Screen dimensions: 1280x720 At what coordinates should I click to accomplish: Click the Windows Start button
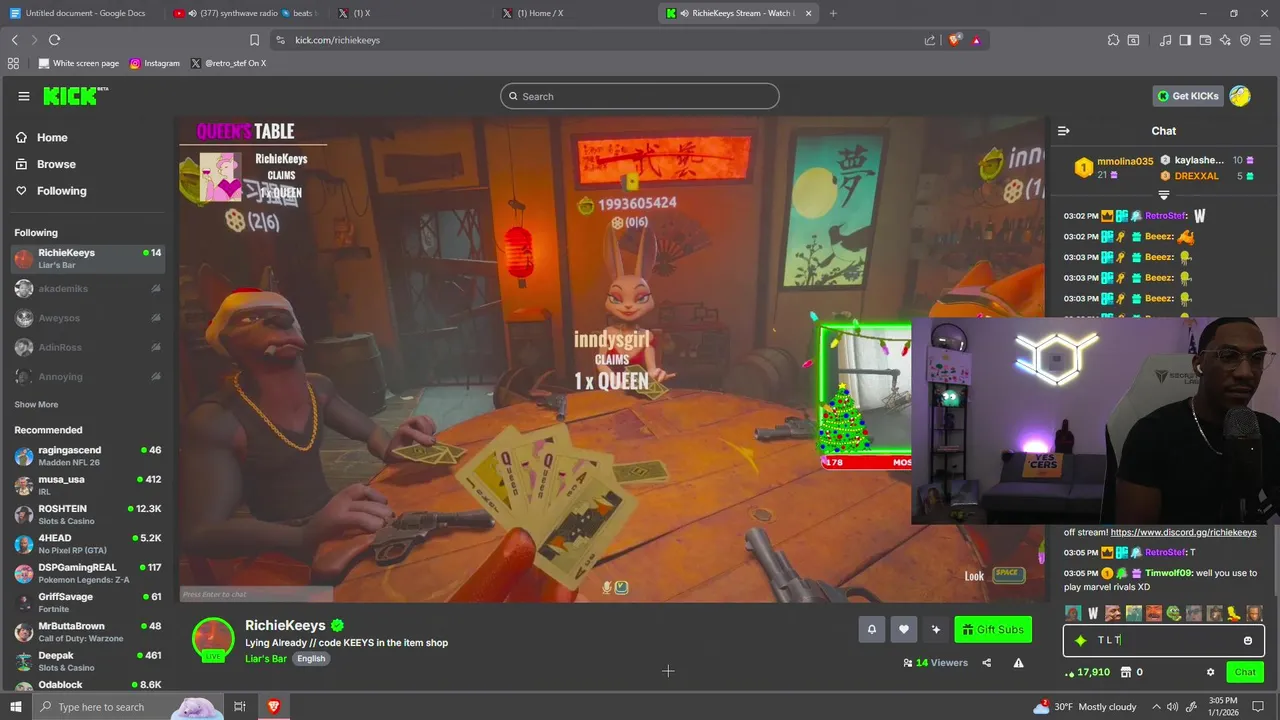(x=15, y=707)
